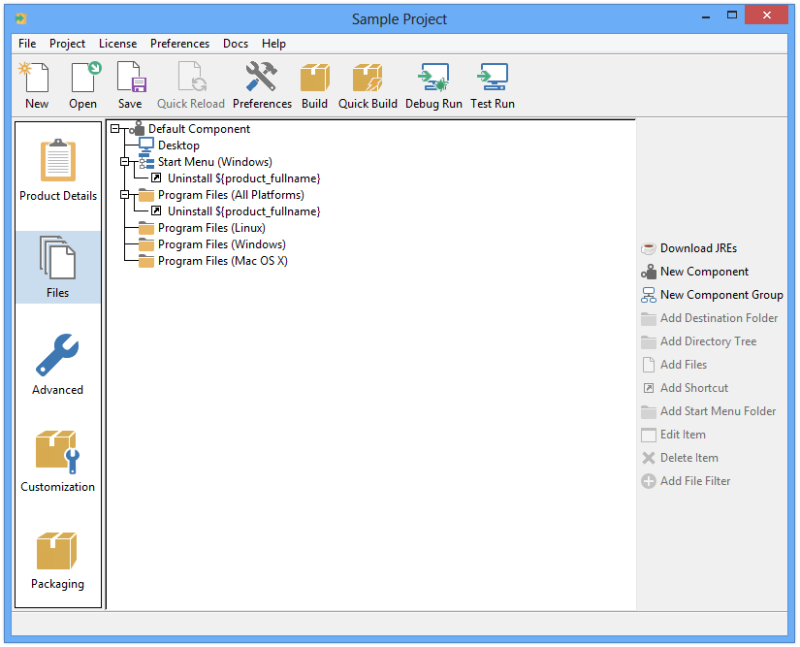Click the Add Destination Folder text
The width and height of the screenshot is (800, 647).
pyautogui.click(x=719, y=318)
